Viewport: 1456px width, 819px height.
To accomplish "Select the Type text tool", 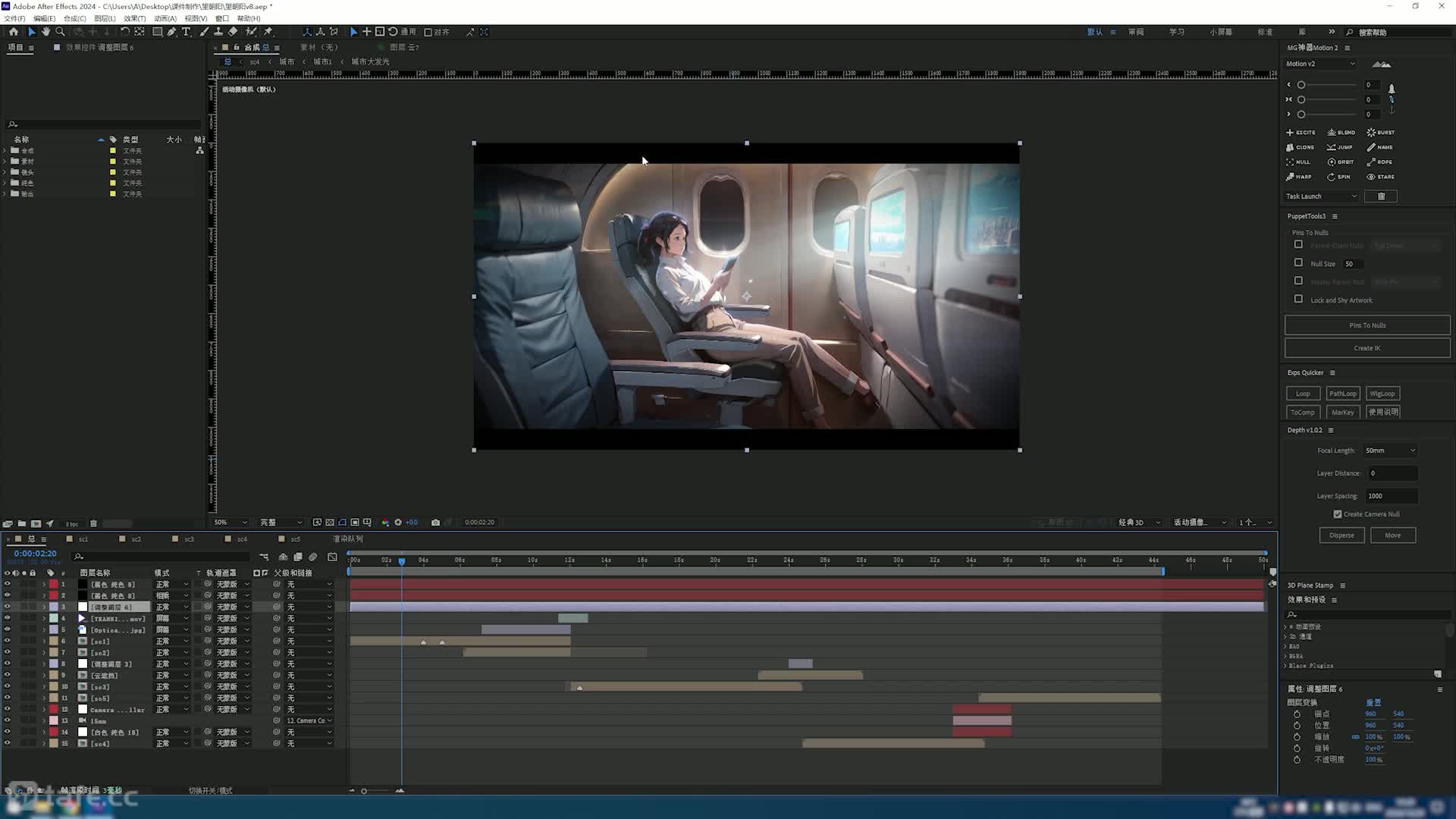I will click(186, 32).
